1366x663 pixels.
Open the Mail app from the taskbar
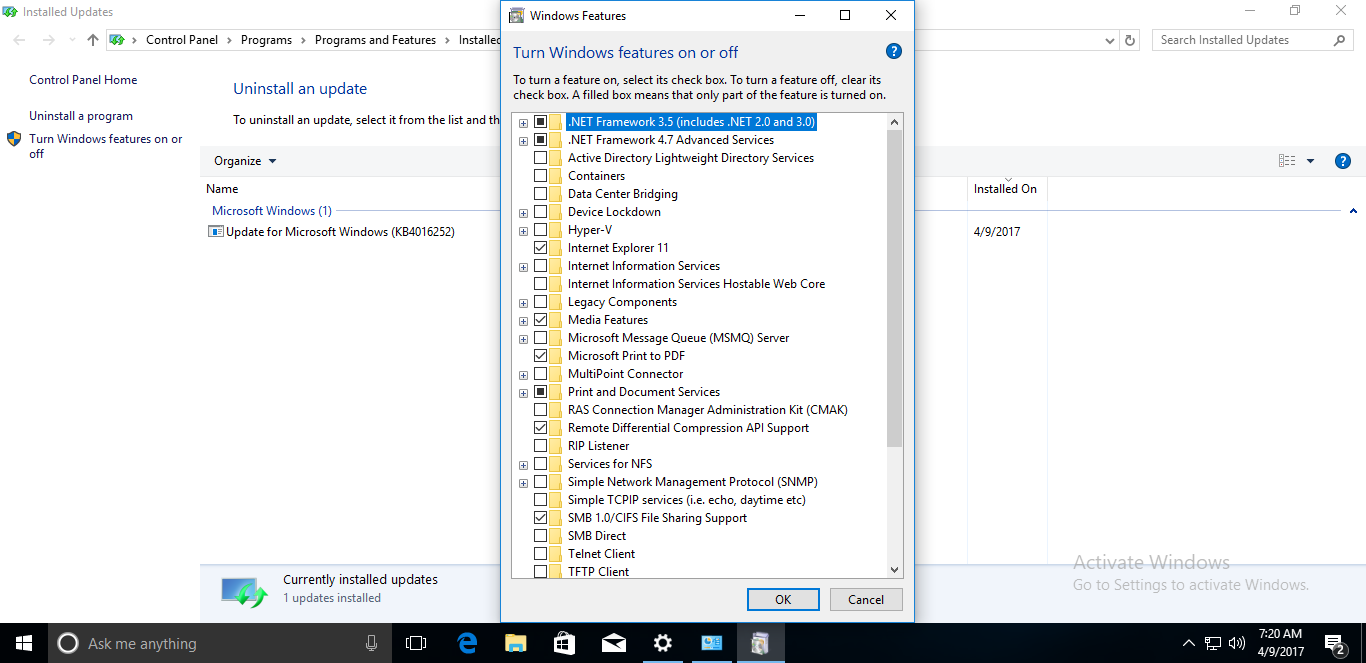(613, 643)
